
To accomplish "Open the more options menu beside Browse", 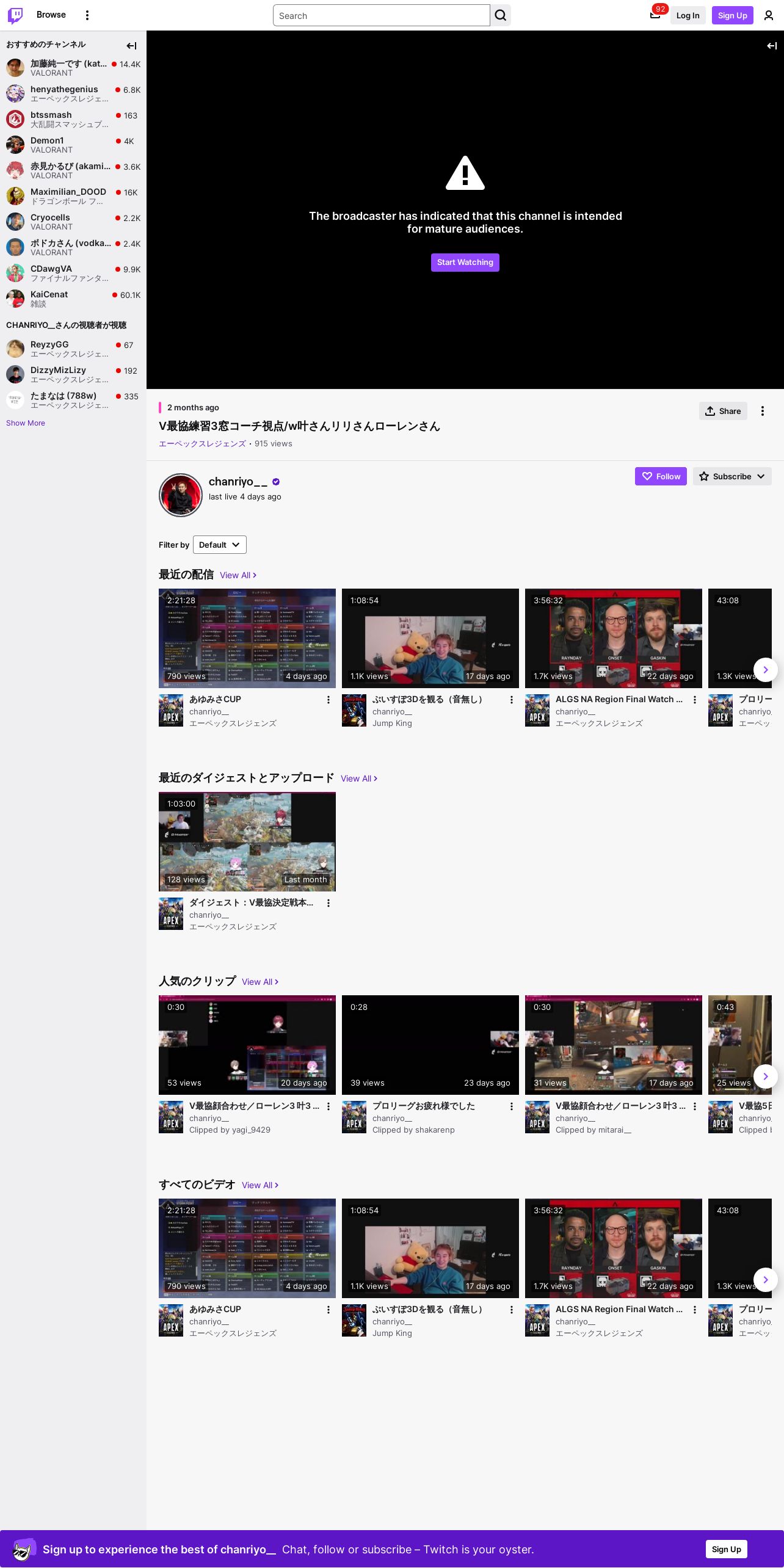I will click(x=87, y=15).
